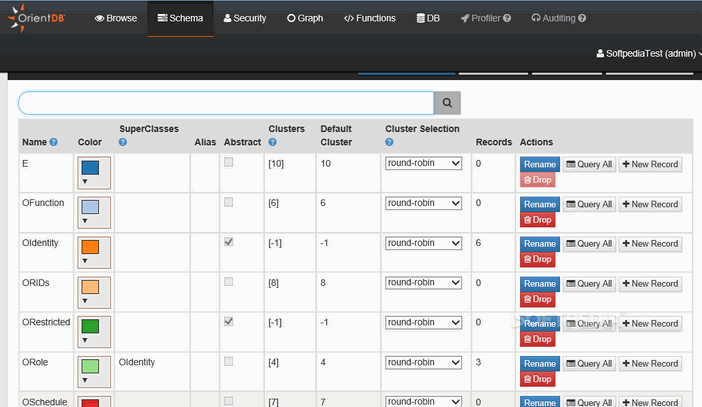This screenshot has height=407, width=702.
Task: Toggle Abstract checkbox for OIdentity
Action: click(229, 242)
